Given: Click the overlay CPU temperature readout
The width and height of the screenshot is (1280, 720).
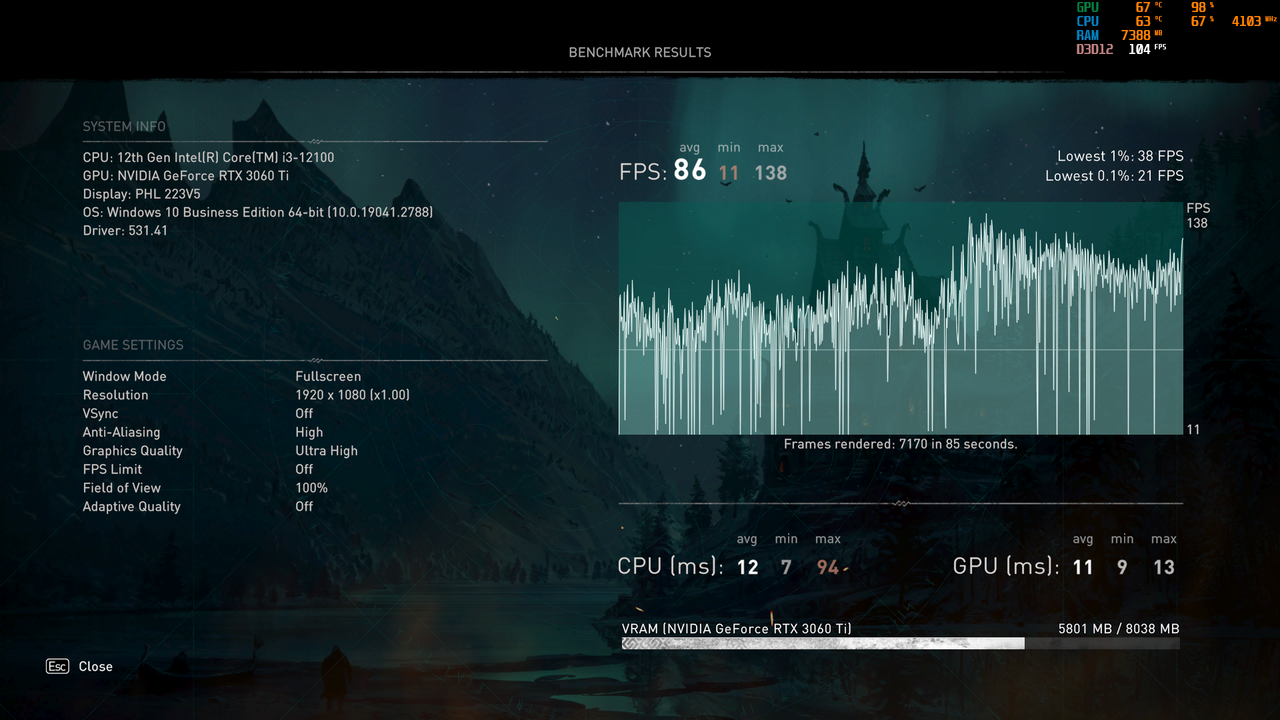Looking at the screenshot, I should pos(1148,21).
